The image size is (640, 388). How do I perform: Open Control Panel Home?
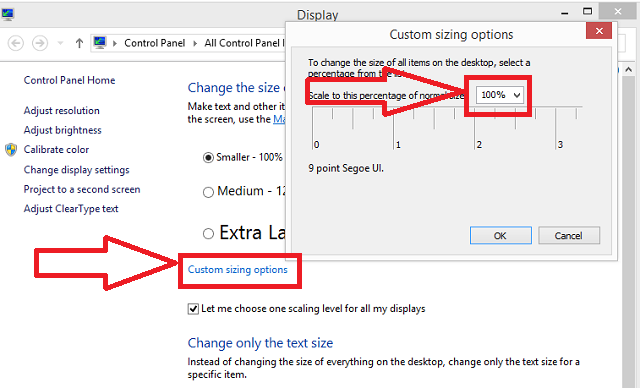[x=69, y=80]
